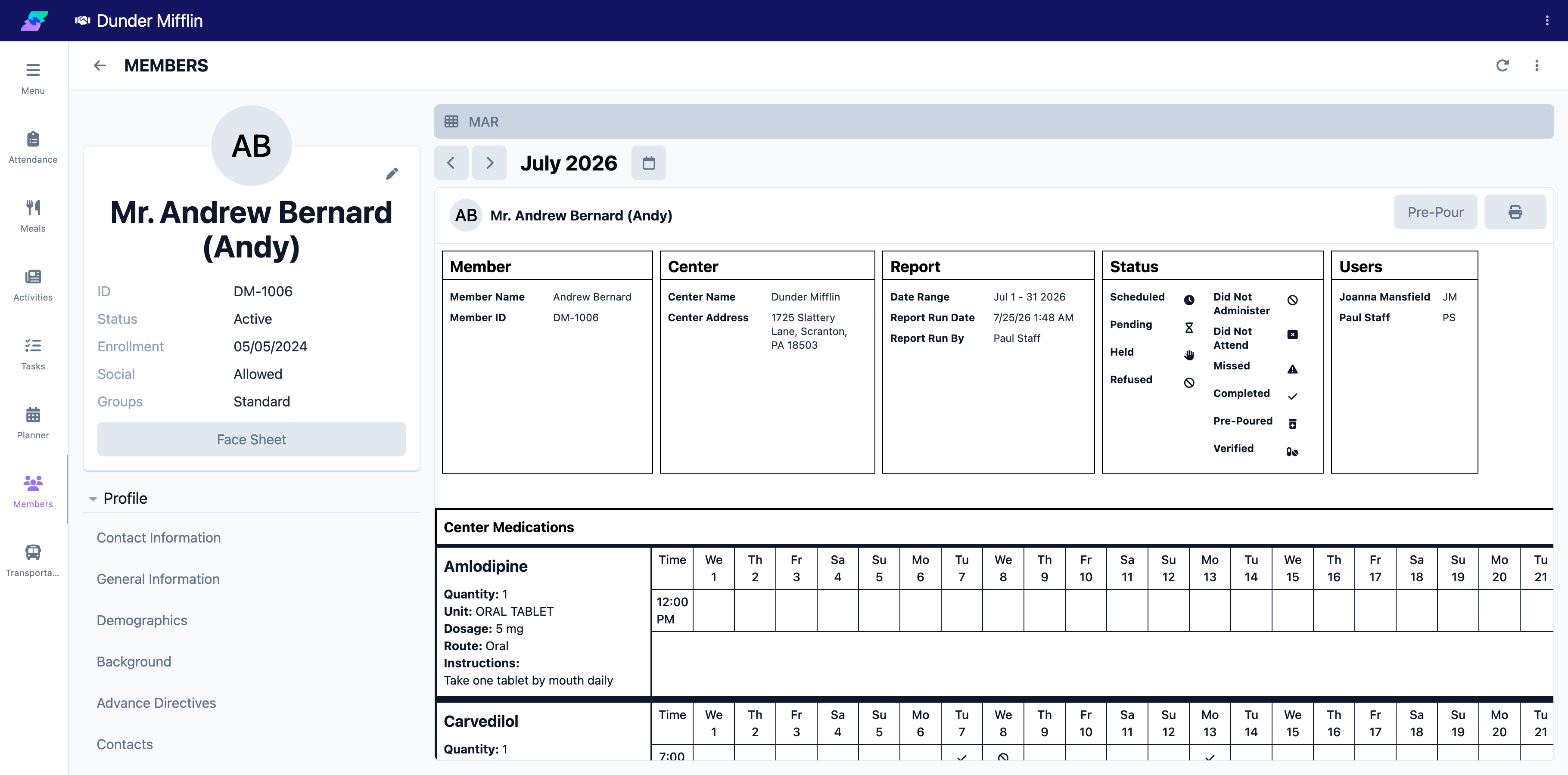Open the MAR panel header
The height and width of the screenshot is (775, 1568).
click(993, 121)
